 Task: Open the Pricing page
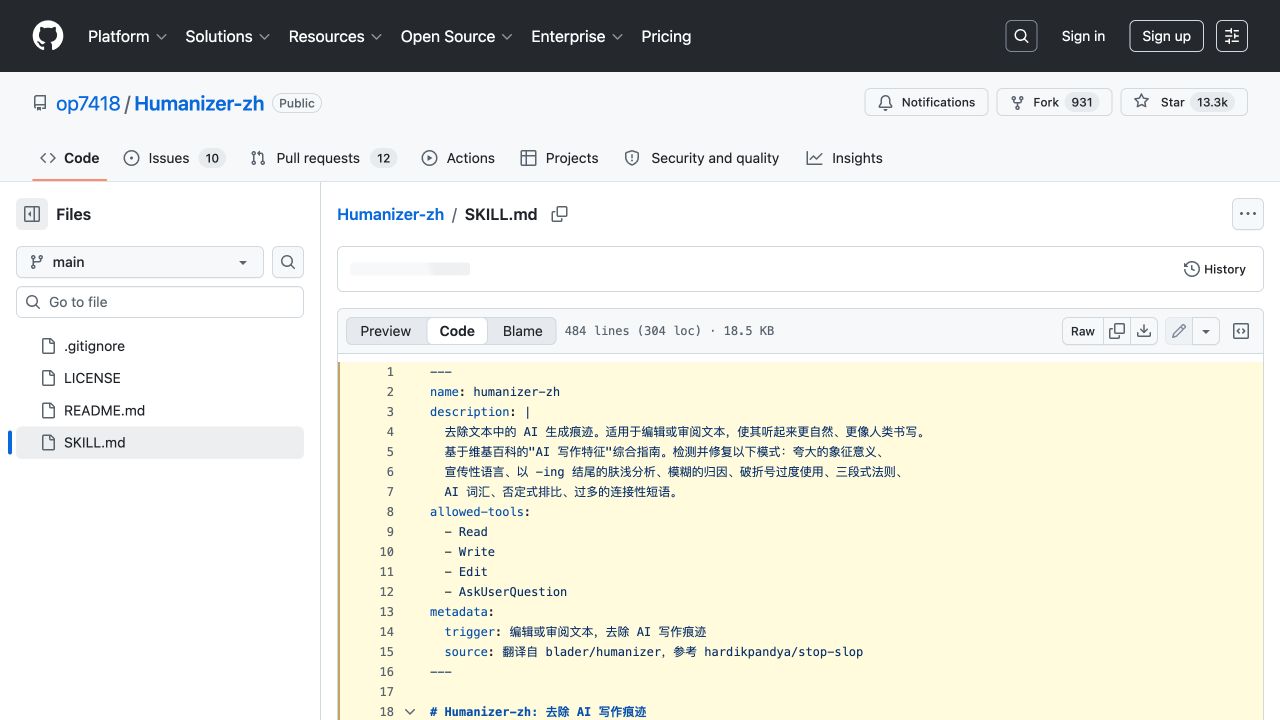point(666,36)
